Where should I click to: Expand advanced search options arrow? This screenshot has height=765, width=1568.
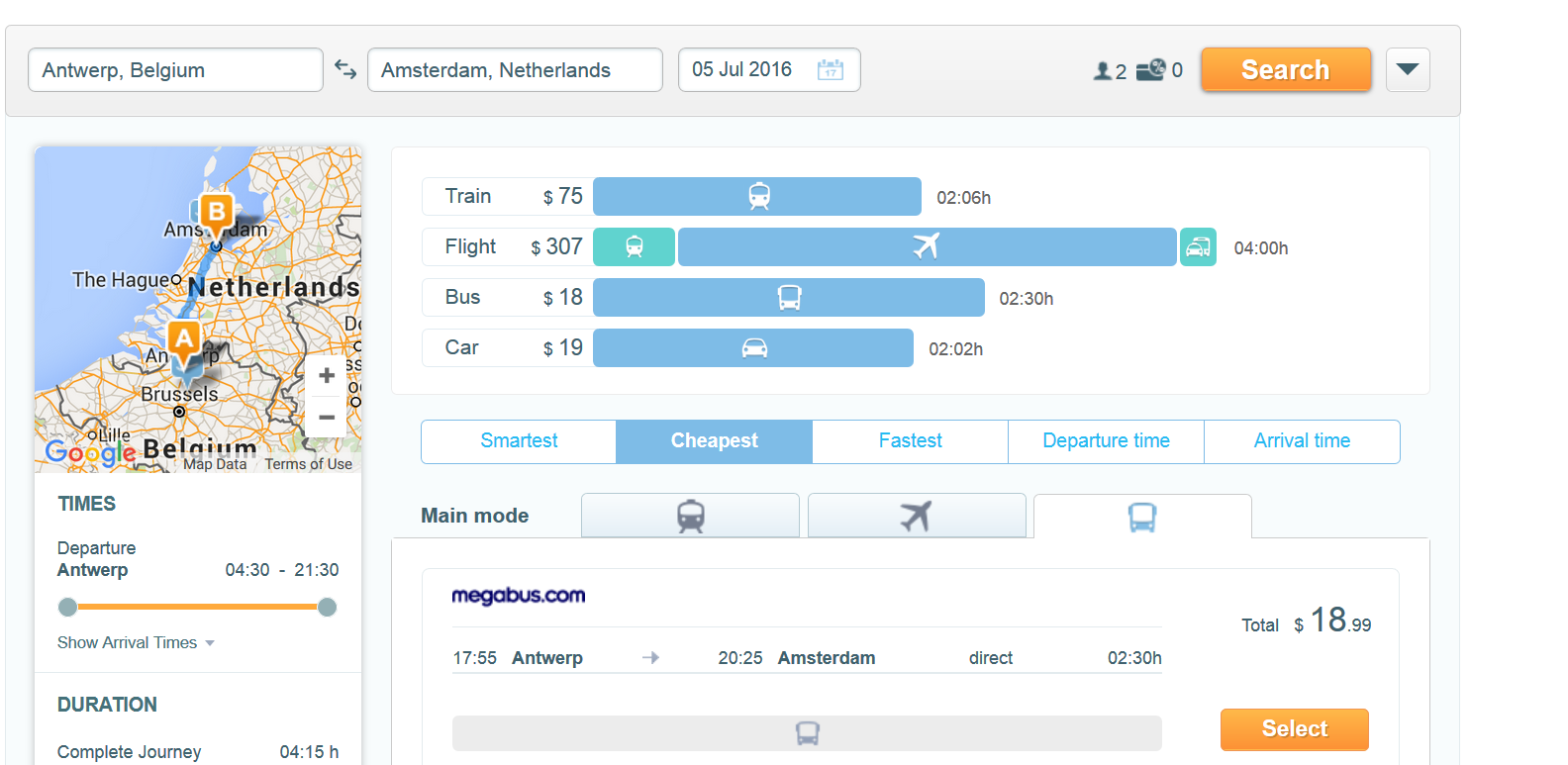click(1408, 69)
